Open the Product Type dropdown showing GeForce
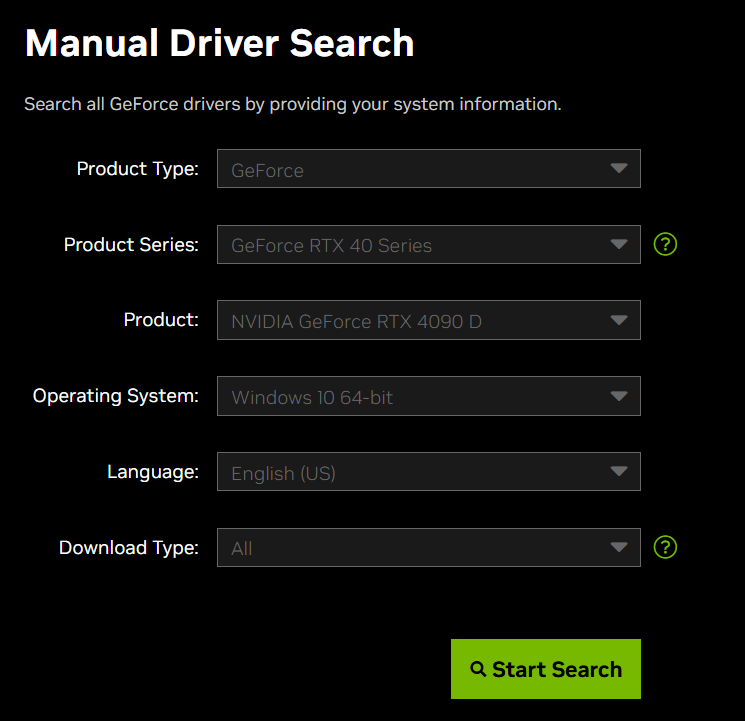This screenshot has height=721, width=745. [429, 169]
